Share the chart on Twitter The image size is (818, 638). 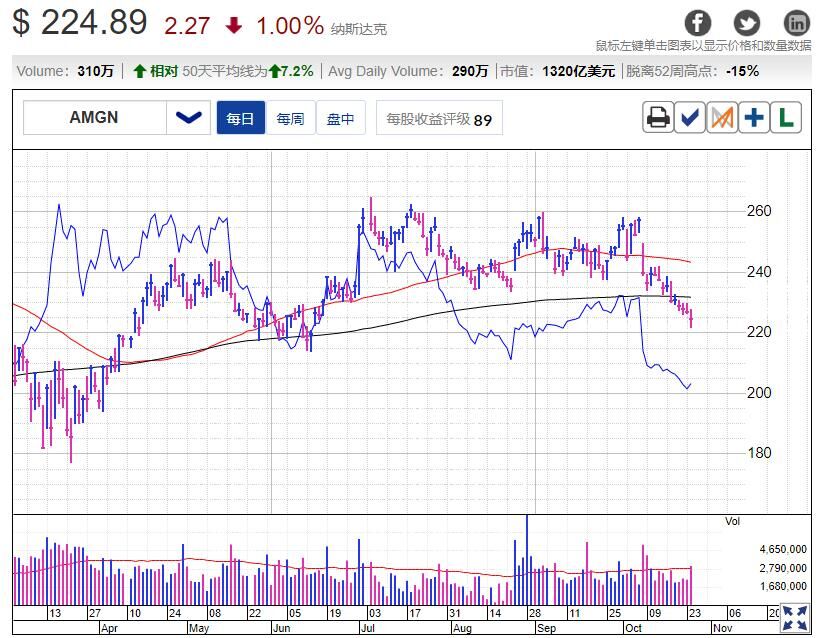click(747, 23)
